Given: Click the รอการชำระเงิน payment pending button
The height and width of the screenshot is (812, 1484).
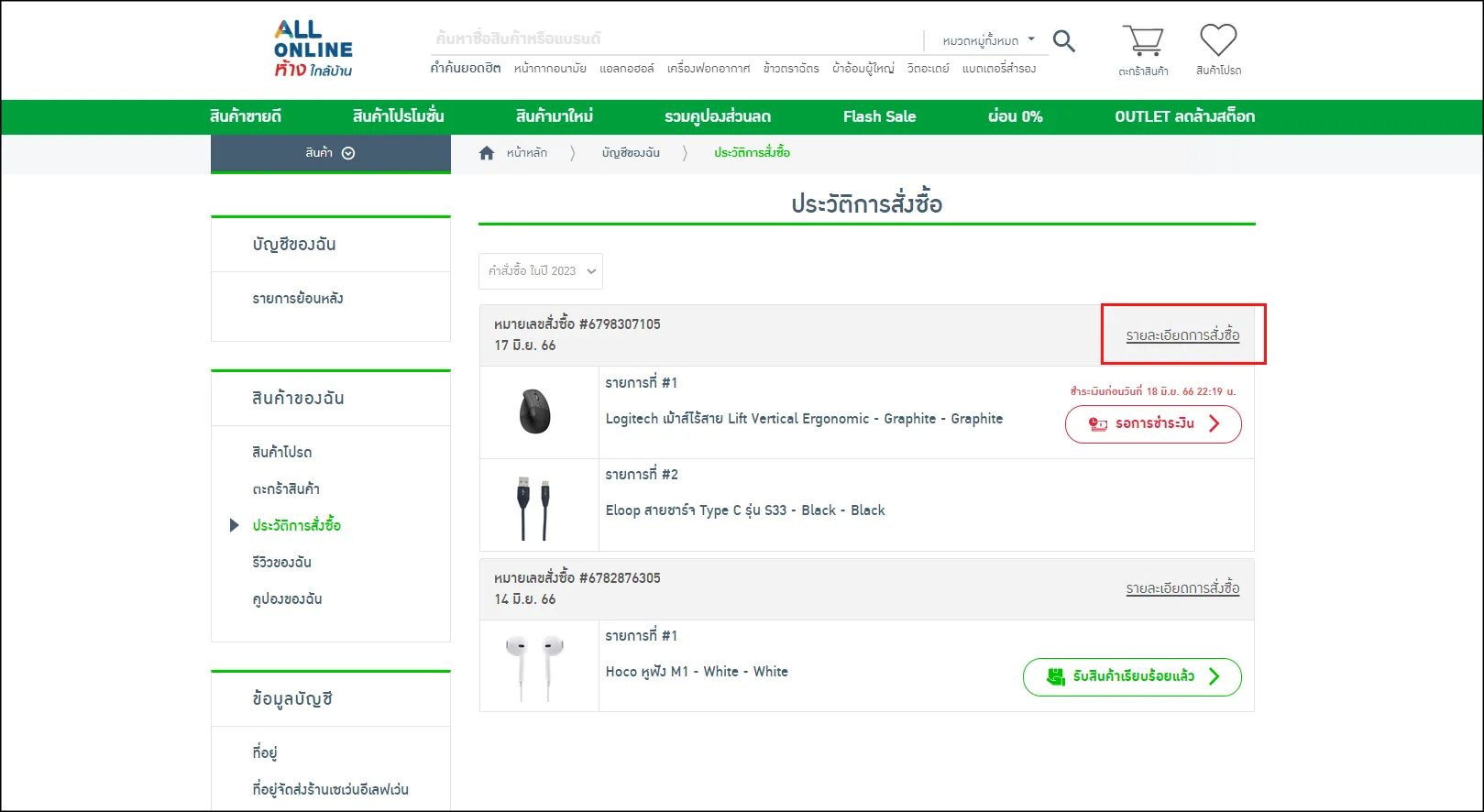Looking at the screenshot, I should click(x=1153, y=424).
